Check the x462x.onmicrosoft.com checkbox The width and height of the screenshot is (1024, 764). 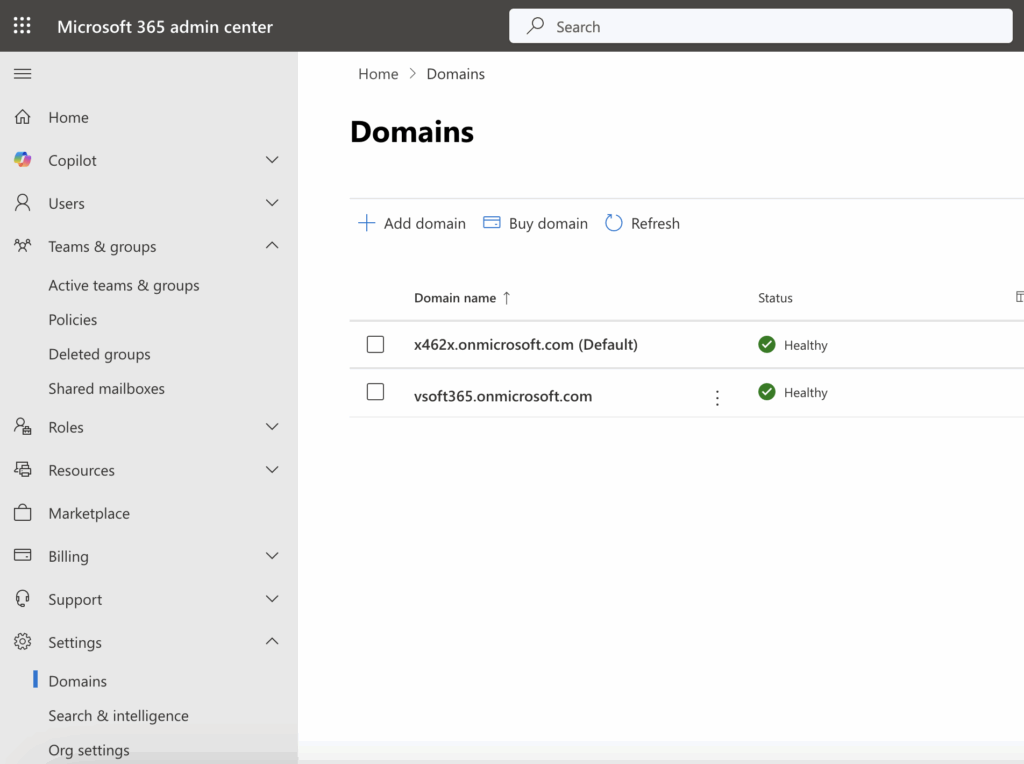click(x=375, y=344)
